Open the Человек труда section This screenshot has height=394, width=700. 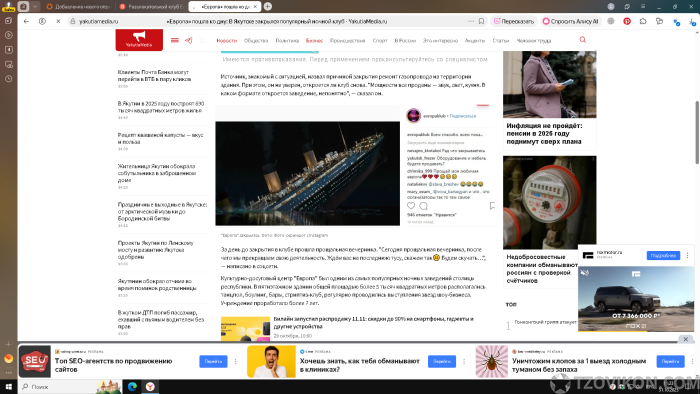point(533,41)
